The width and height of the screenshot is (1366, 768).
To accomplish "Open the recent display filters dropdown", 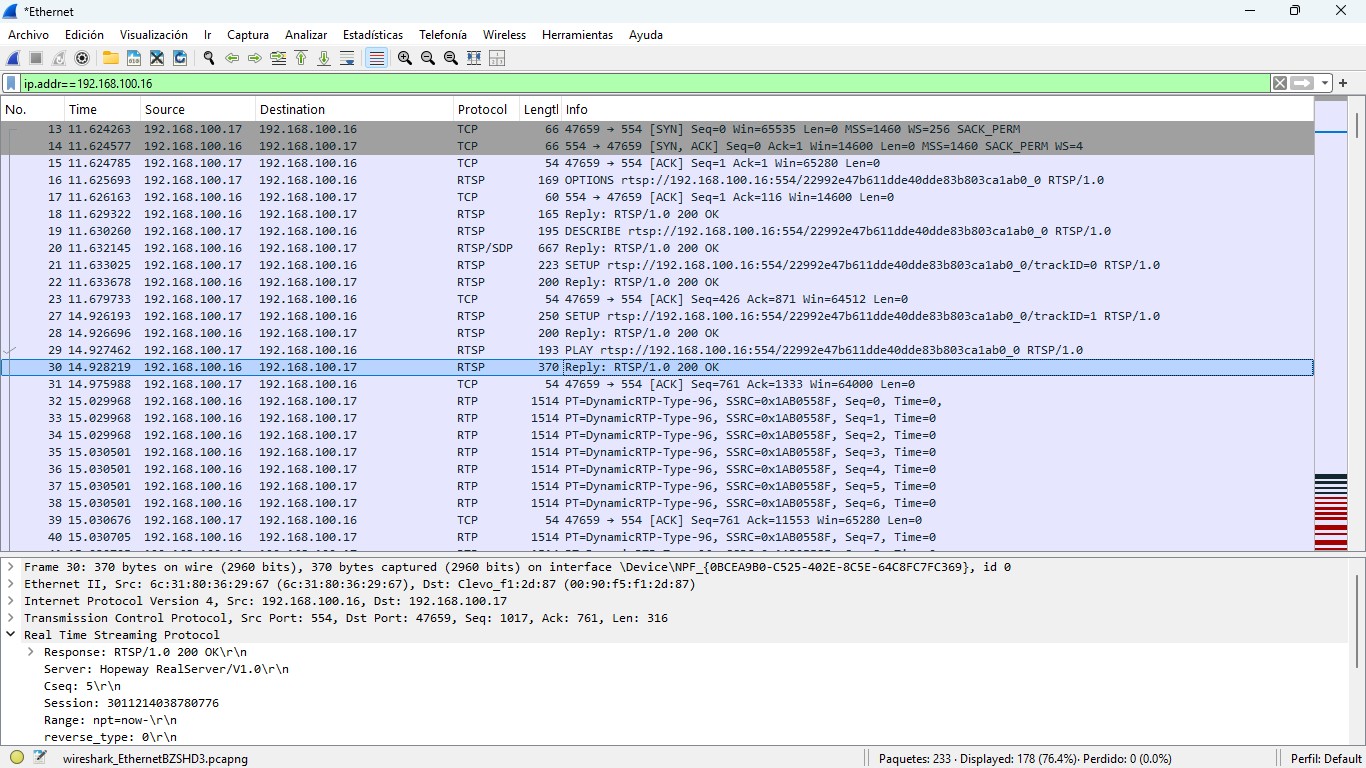I will (1325, 83).
